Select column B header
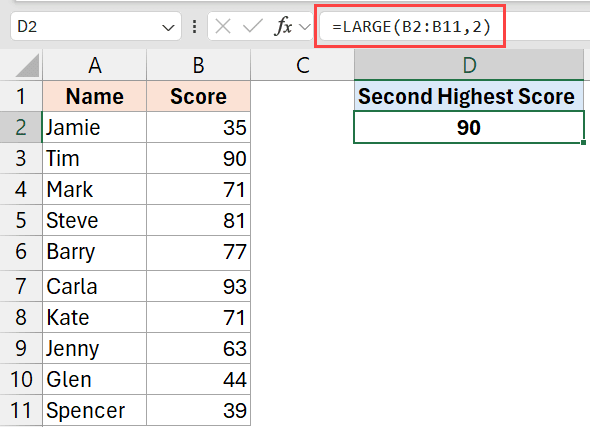The width and height of the screenshot is (590, 427). (x=198, y=65)
